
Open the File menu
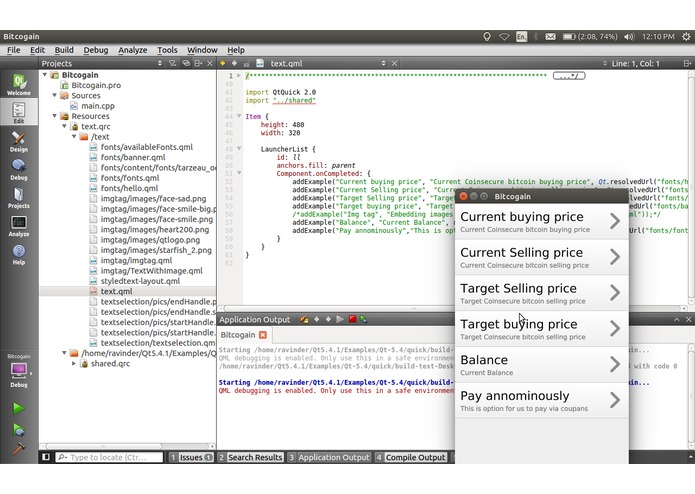click(x=14, y=50)
